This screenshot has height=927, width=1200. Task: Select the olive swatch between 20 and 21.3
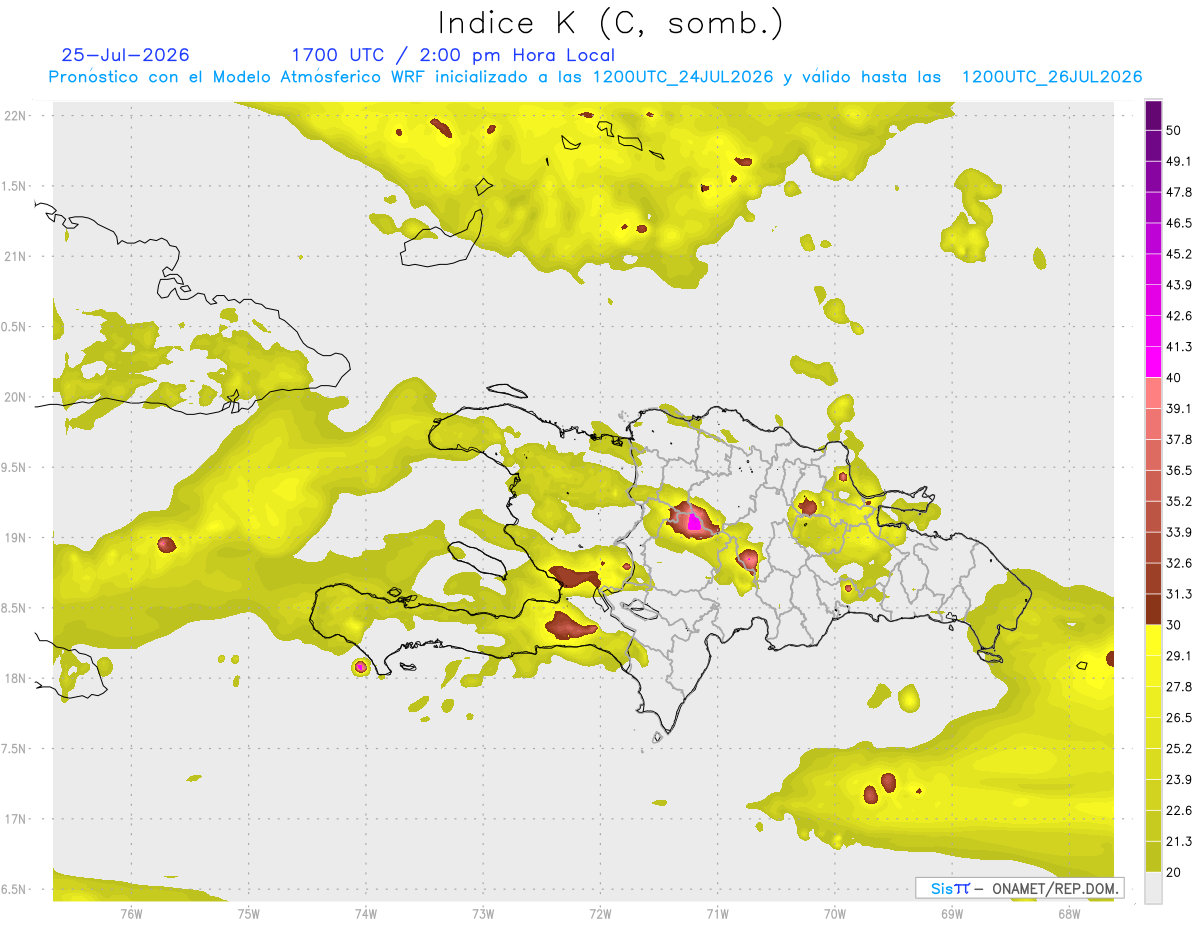1153,857
